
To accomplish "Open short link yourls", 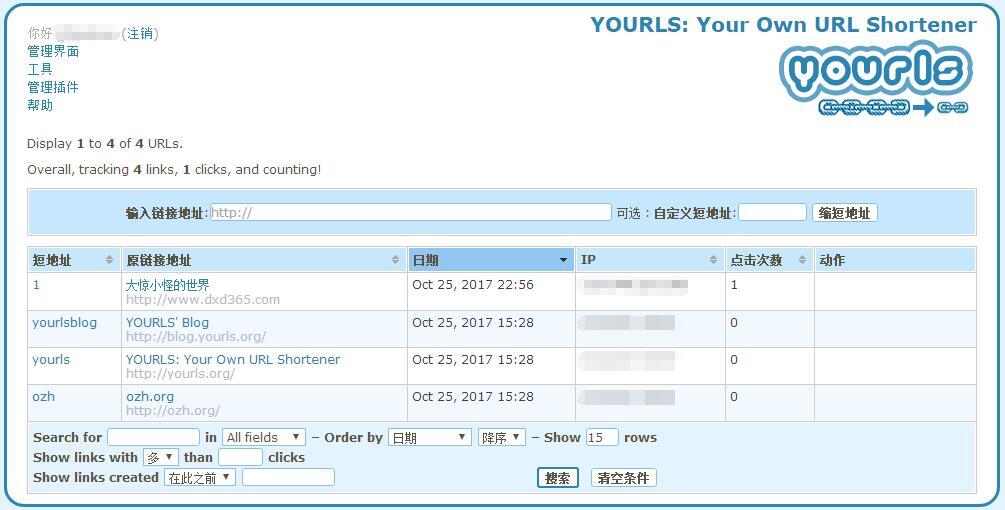I will tap(51, 359).
